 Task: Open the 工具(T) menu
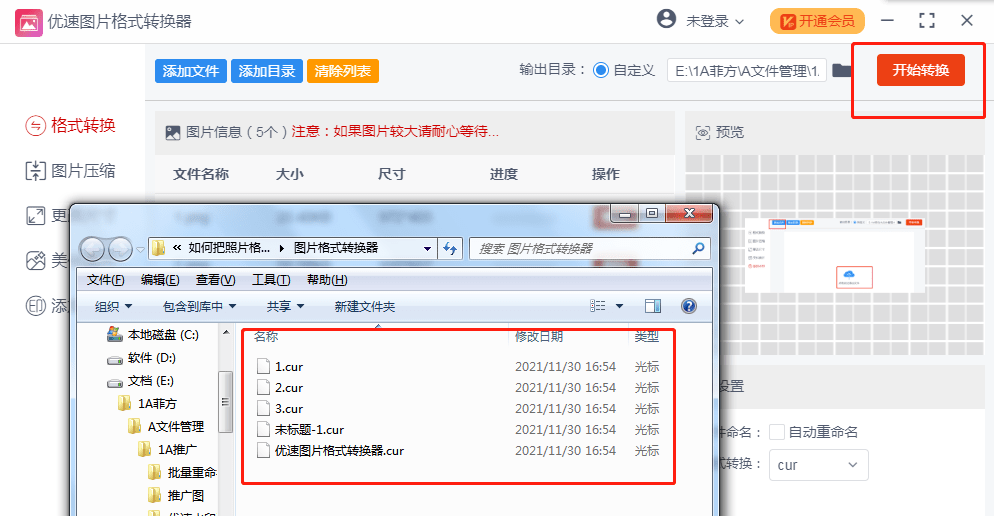pyautogui.click(x=271, y=280)
